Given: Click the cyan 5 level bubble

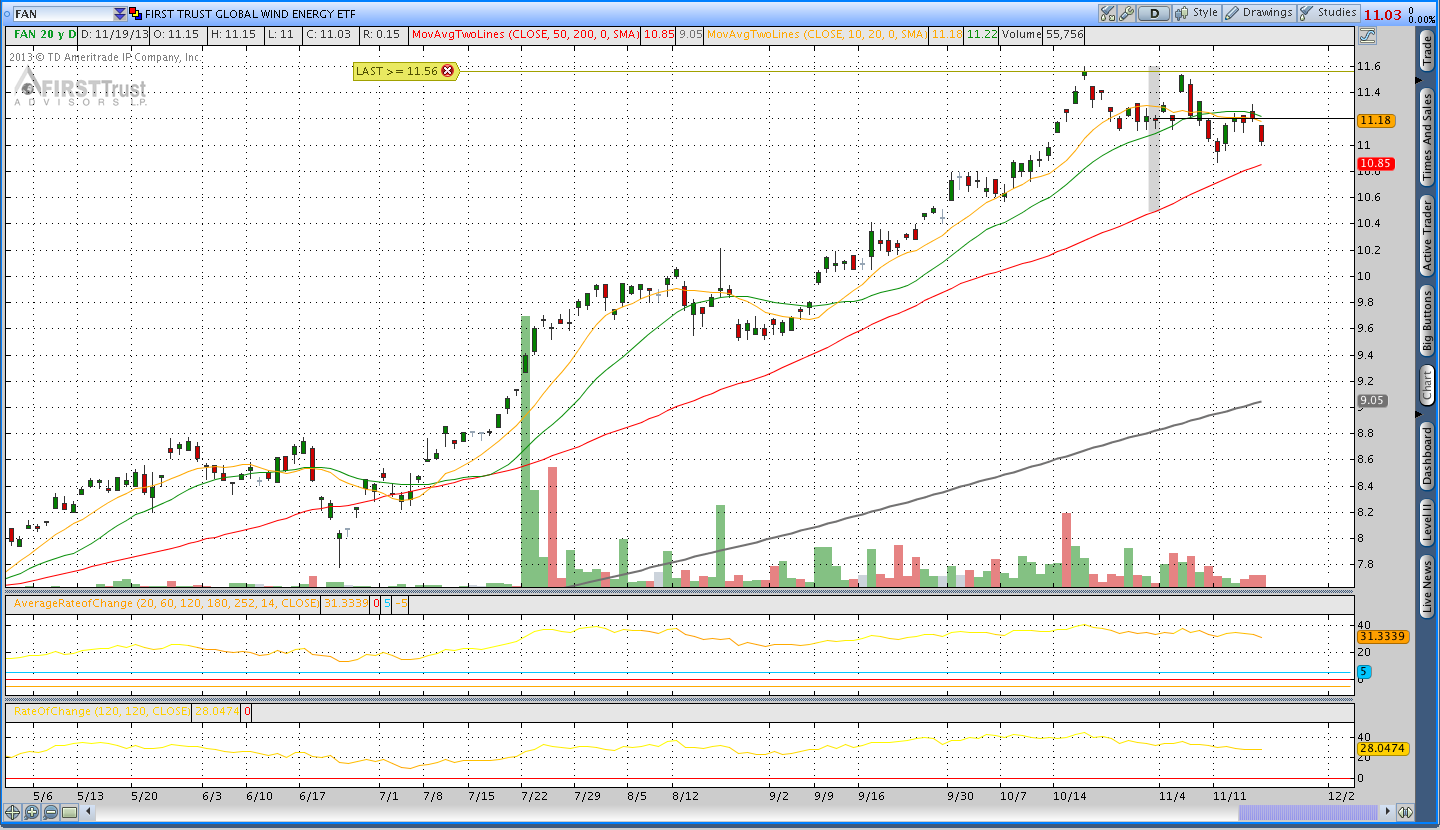Looking at the screenshot, I should click(x=1363, y=672).
